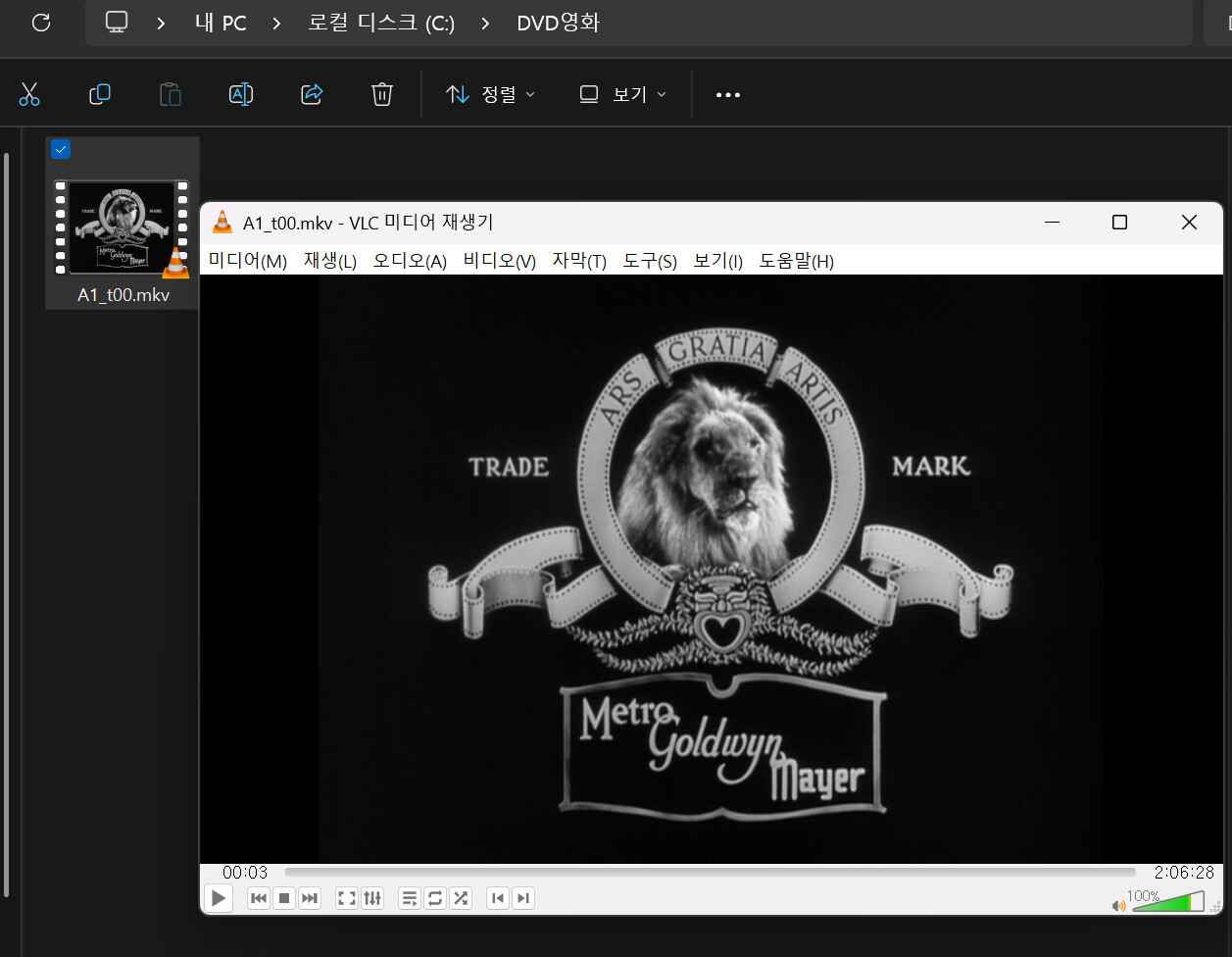The height and width of the screenshot is (957, 1232).
Task: Mute audio using the speaker icon
Action: tap(1118, 905)
